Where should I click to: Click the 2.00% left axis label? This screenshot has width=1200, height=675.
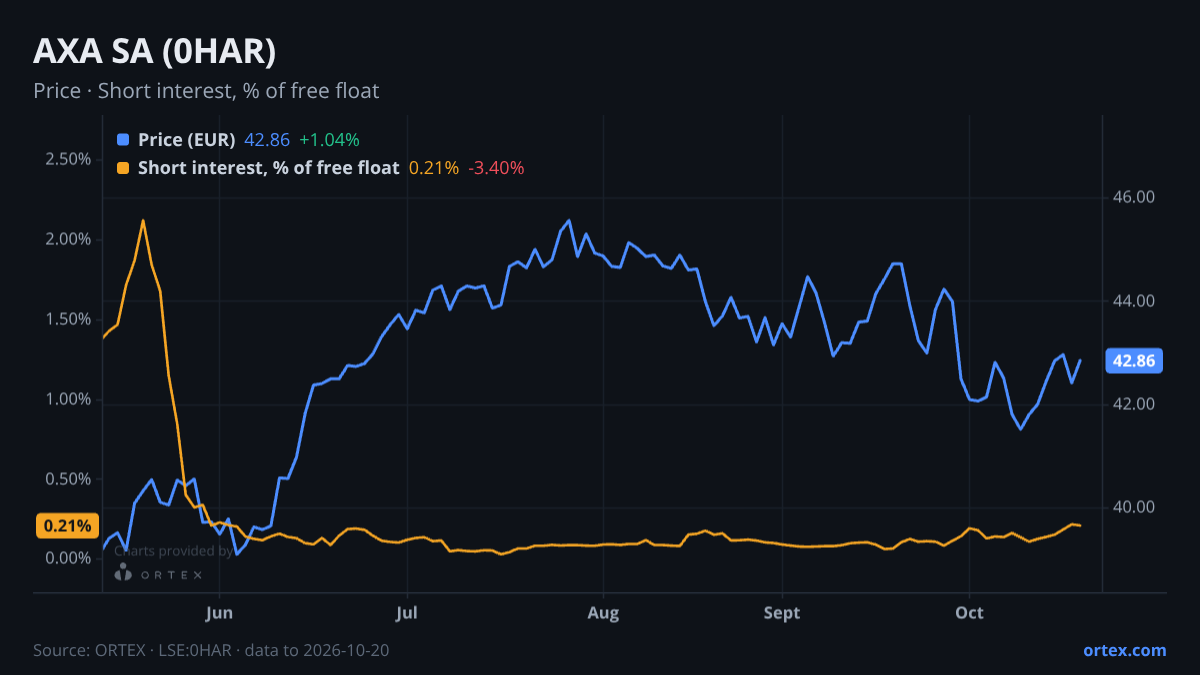pyautogui.click(x=68, y=240)
